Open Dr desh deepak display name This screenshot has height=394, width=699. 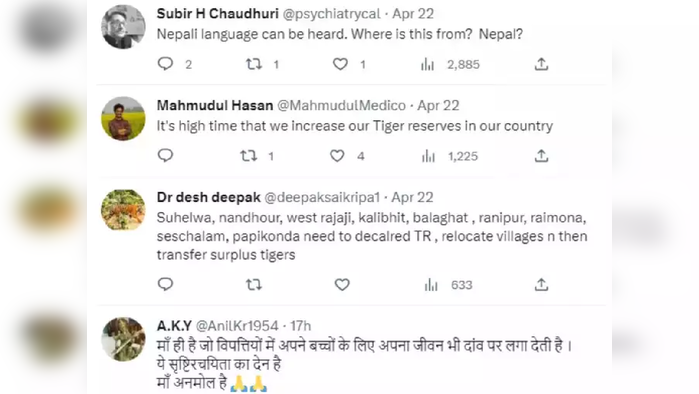click(x=209, y=197)
